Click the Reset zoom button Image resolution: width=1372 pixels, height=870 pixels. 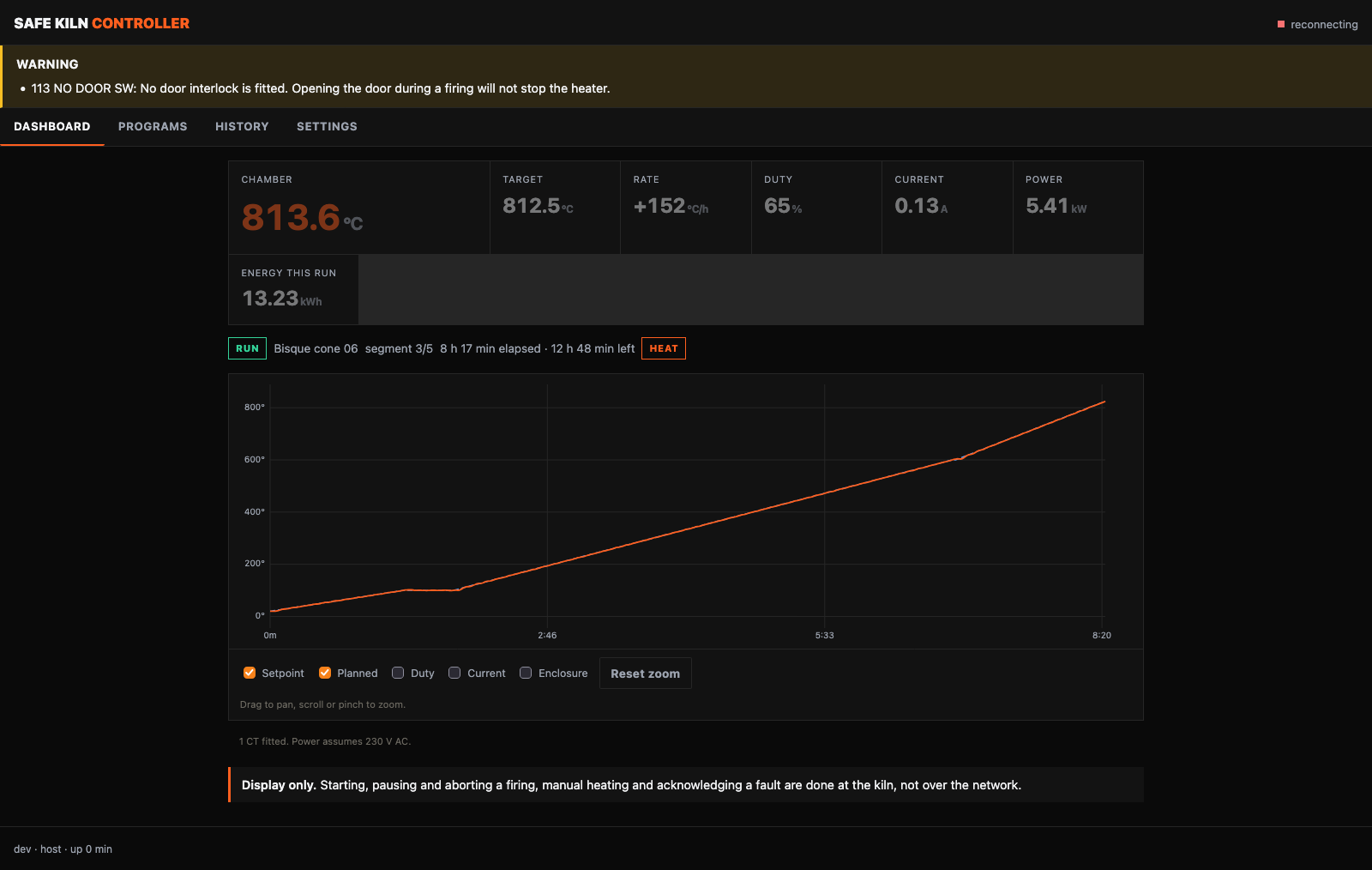pos(645,674)
